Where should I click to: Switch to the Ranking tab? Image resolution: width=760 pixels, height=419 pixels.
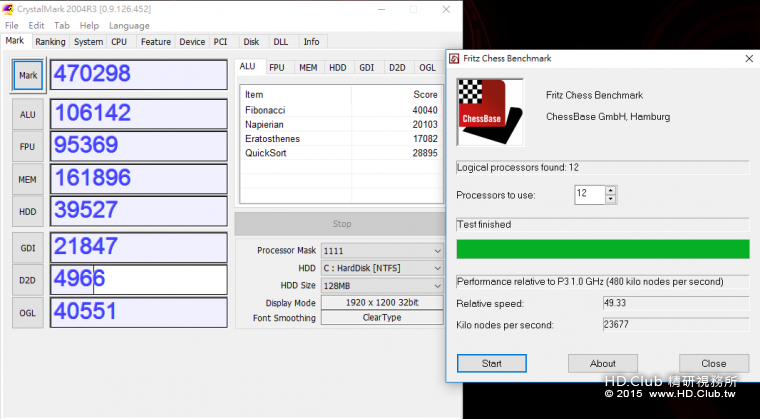tap(50, 42)
